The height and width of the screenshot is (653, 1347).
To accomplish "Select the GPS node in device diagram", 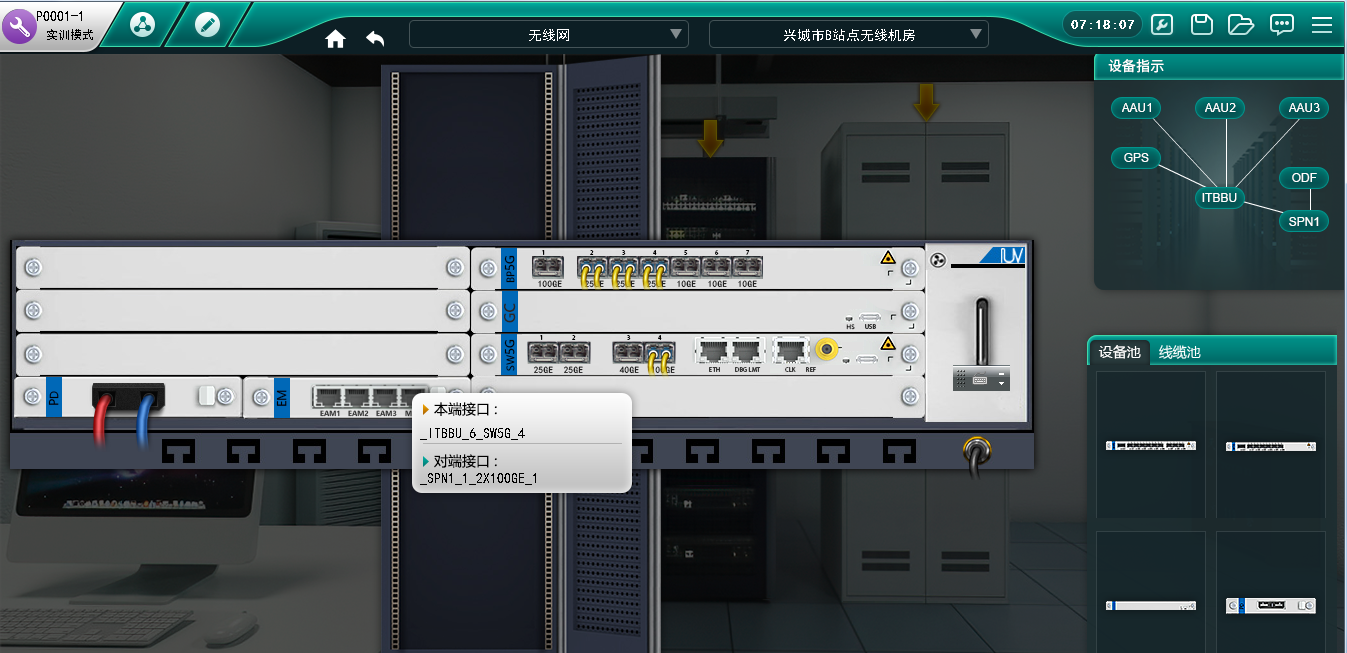I will coord(1136,158).
